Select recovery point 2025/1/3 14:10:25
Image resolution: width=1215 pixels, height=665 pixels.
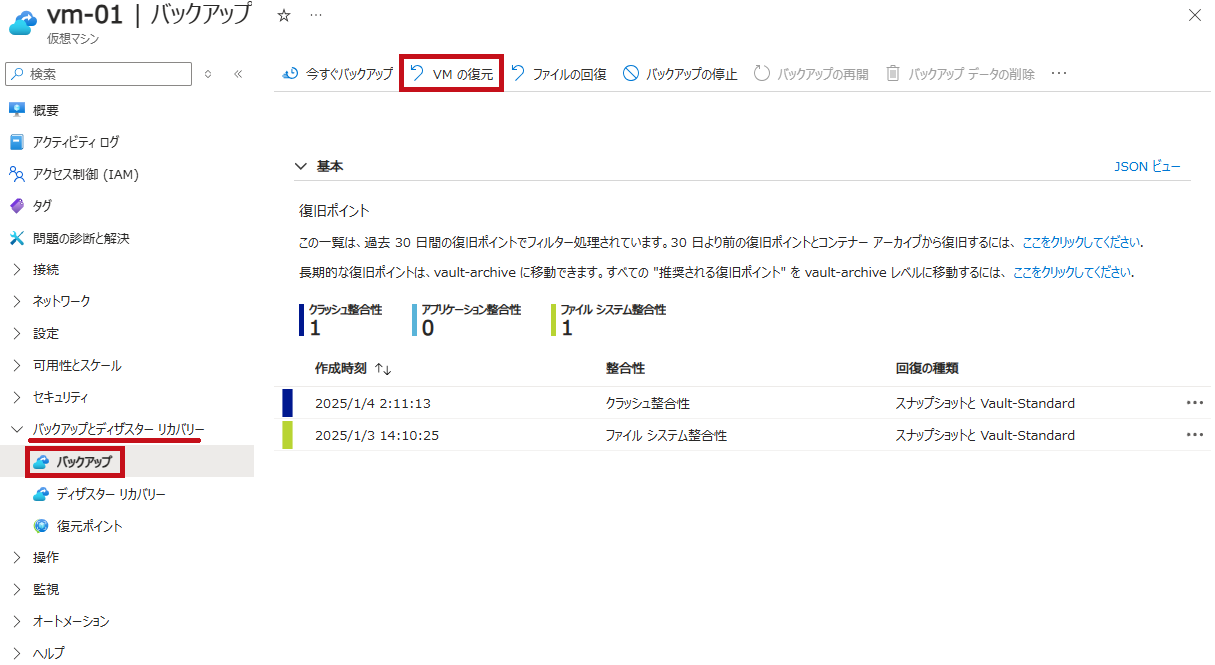[377, 435]
